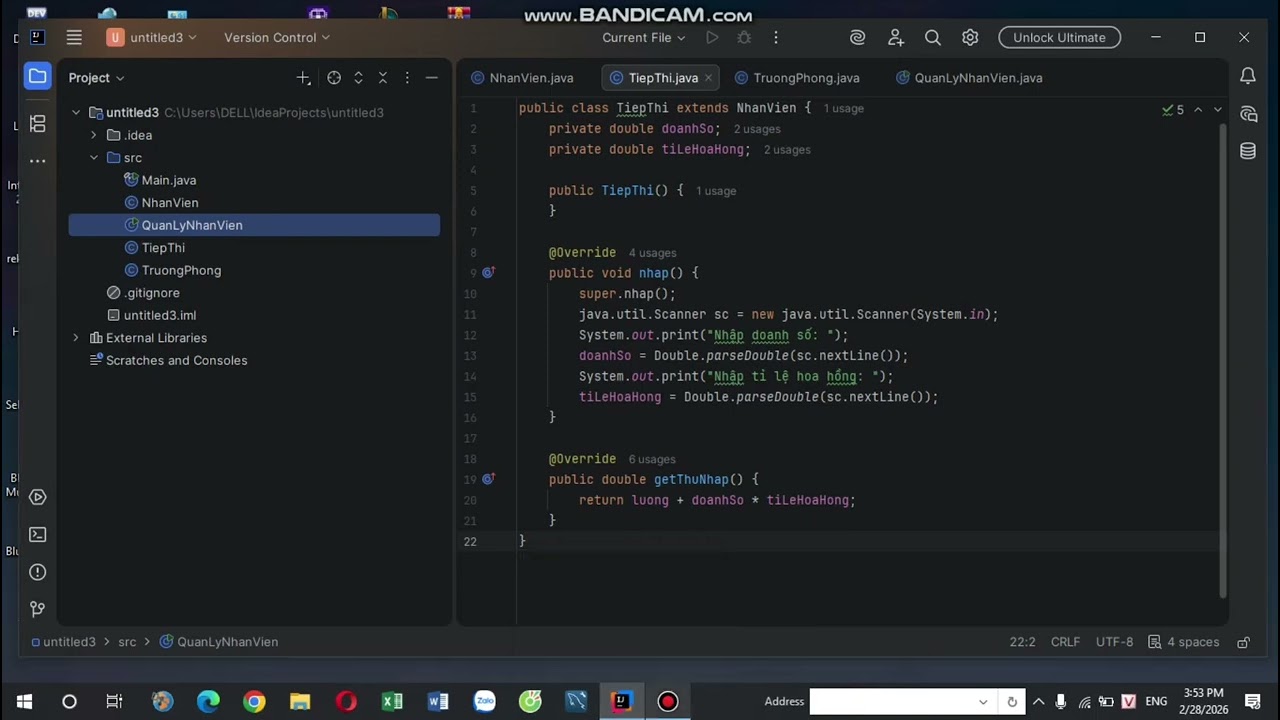The height and width of the screenshot is (720, 1280).
Task: Open the Version Control dropdown
Action: point(277,37)
